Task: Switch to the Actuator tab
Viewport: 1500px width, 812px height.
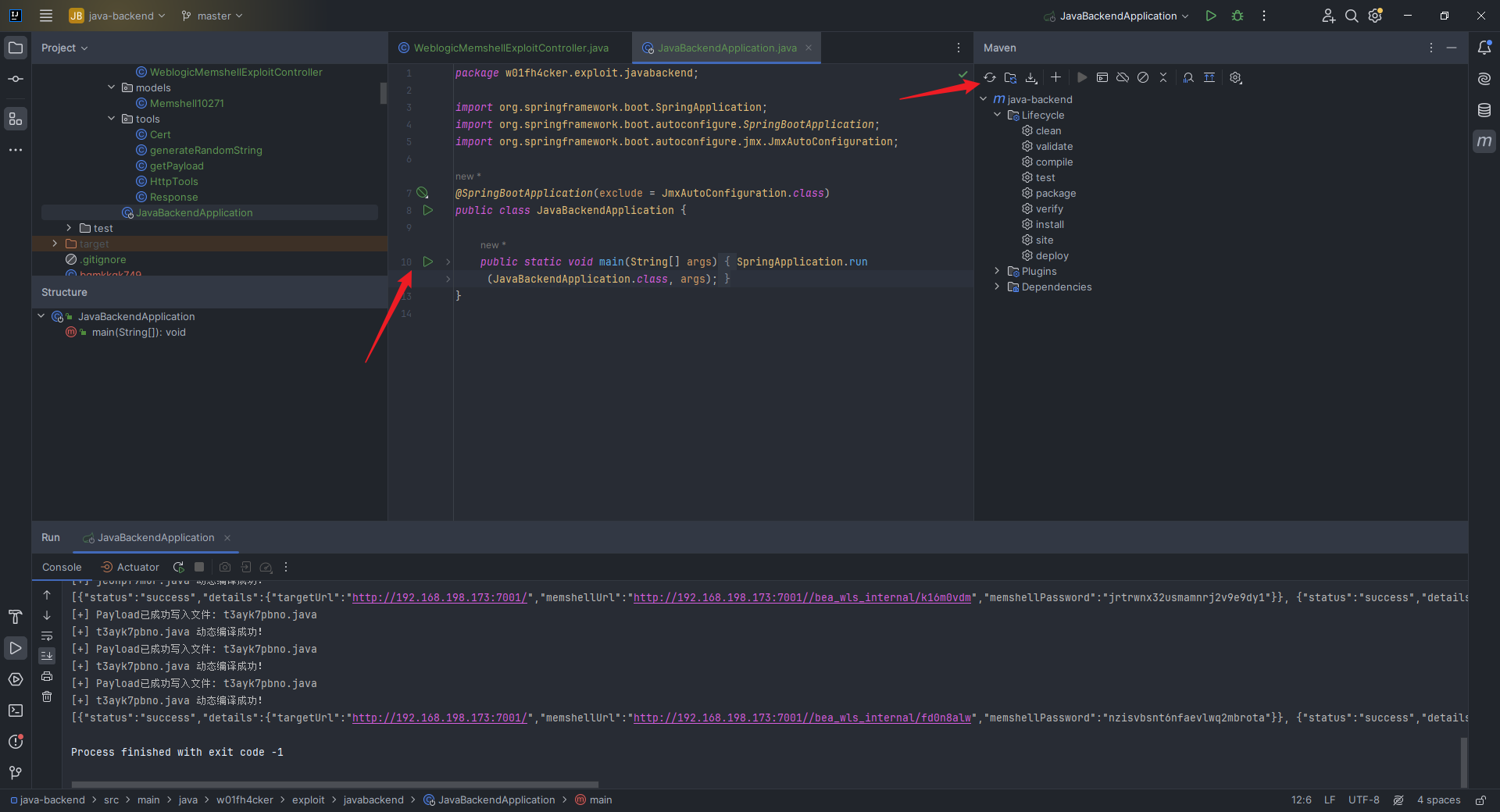Action: click(x=130, y=568)
